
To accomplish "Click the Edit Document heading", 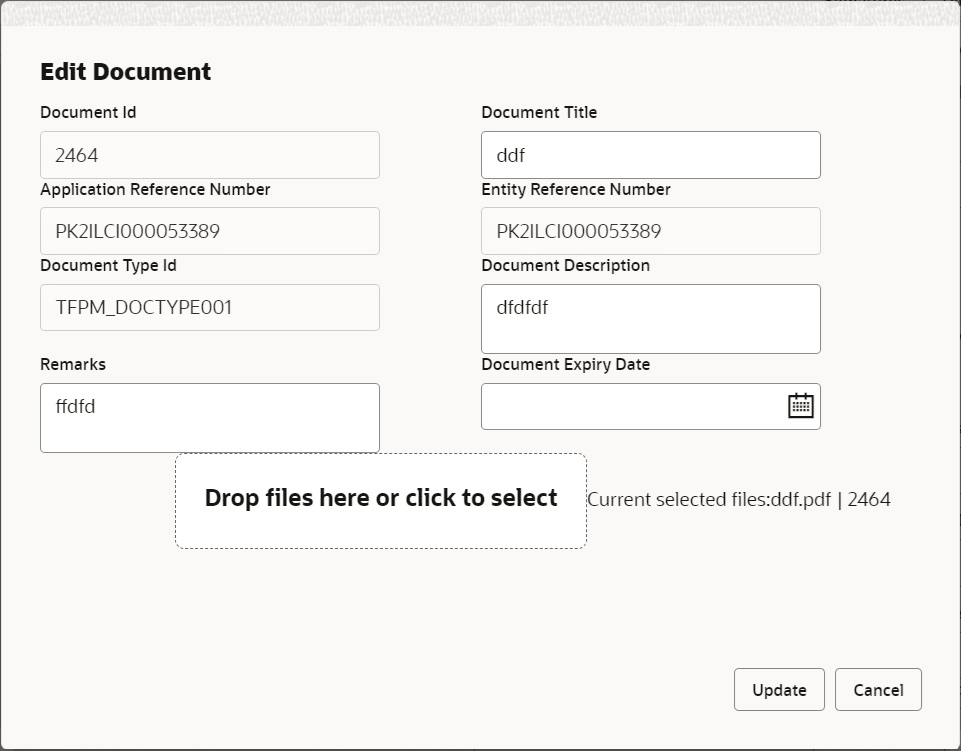I will (x=125, y=71).
